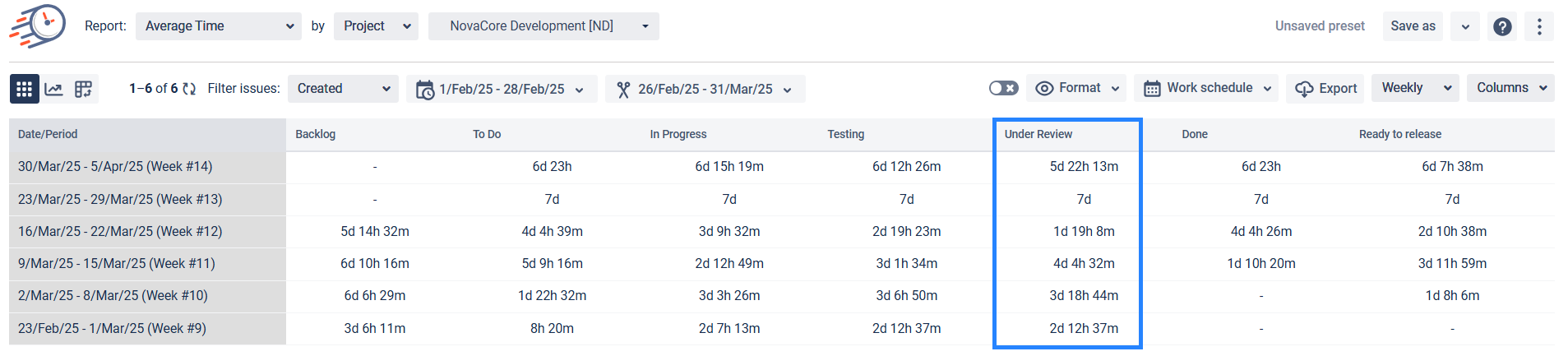Click Under Review value 3d 18h 44m
1568x356 pixels.
point(1084,296)
